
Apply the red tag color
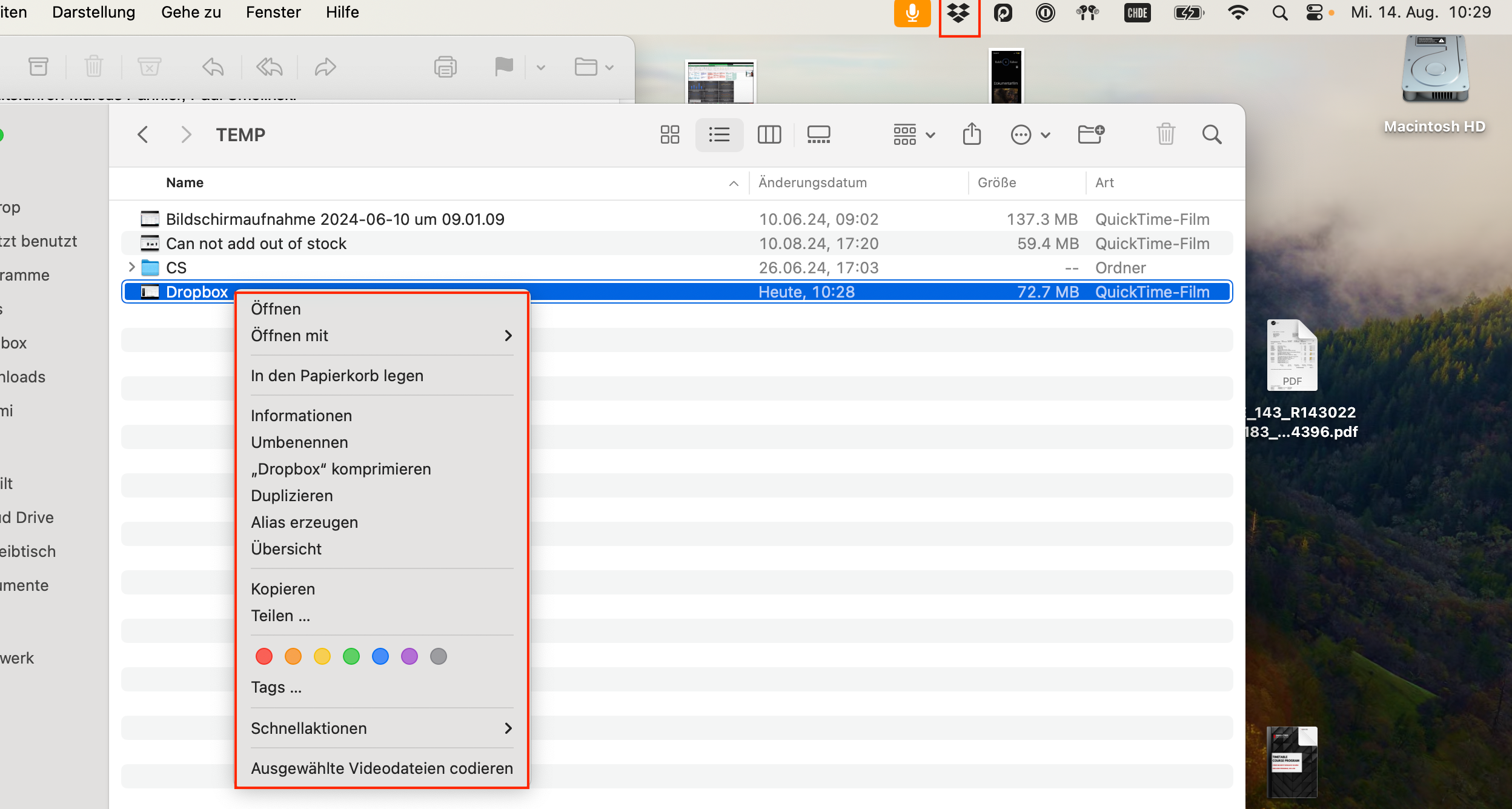tap(264, 656)
